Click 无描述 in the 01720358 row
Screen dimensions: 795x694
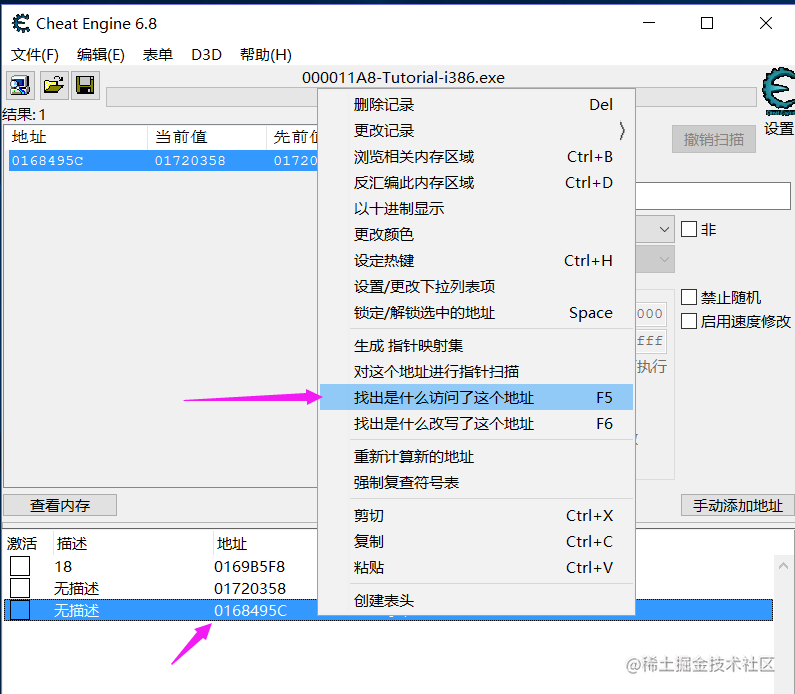point(77,589)
